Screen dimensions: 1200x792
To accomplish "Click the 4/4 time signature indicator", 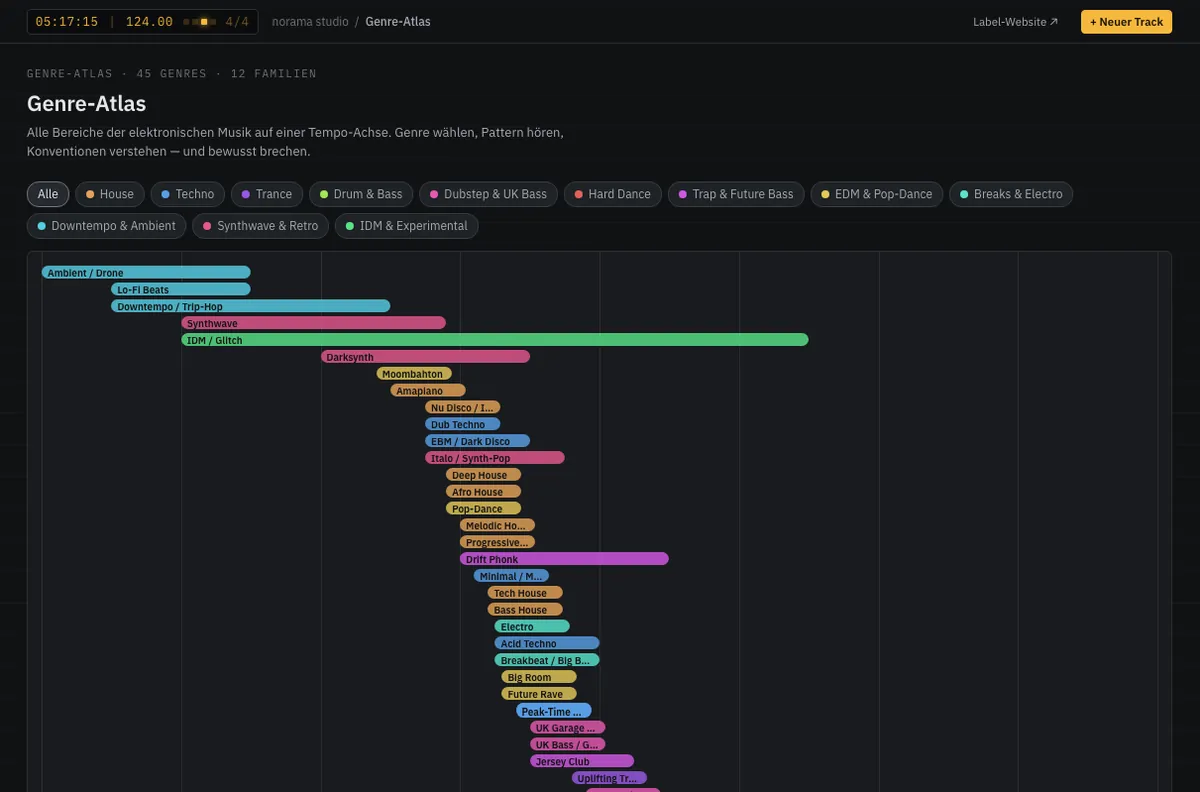I will (x=237, y=21).
